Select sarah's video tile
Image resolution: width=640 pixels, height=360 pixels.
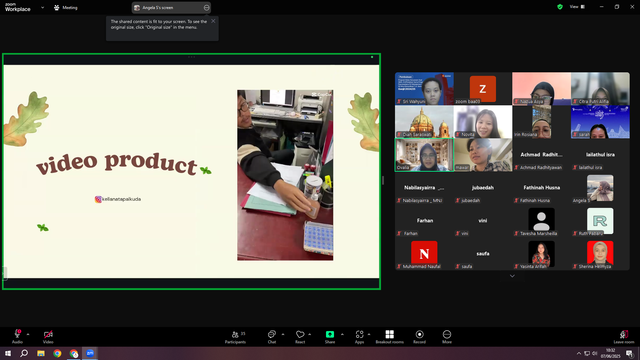[600, 122]
